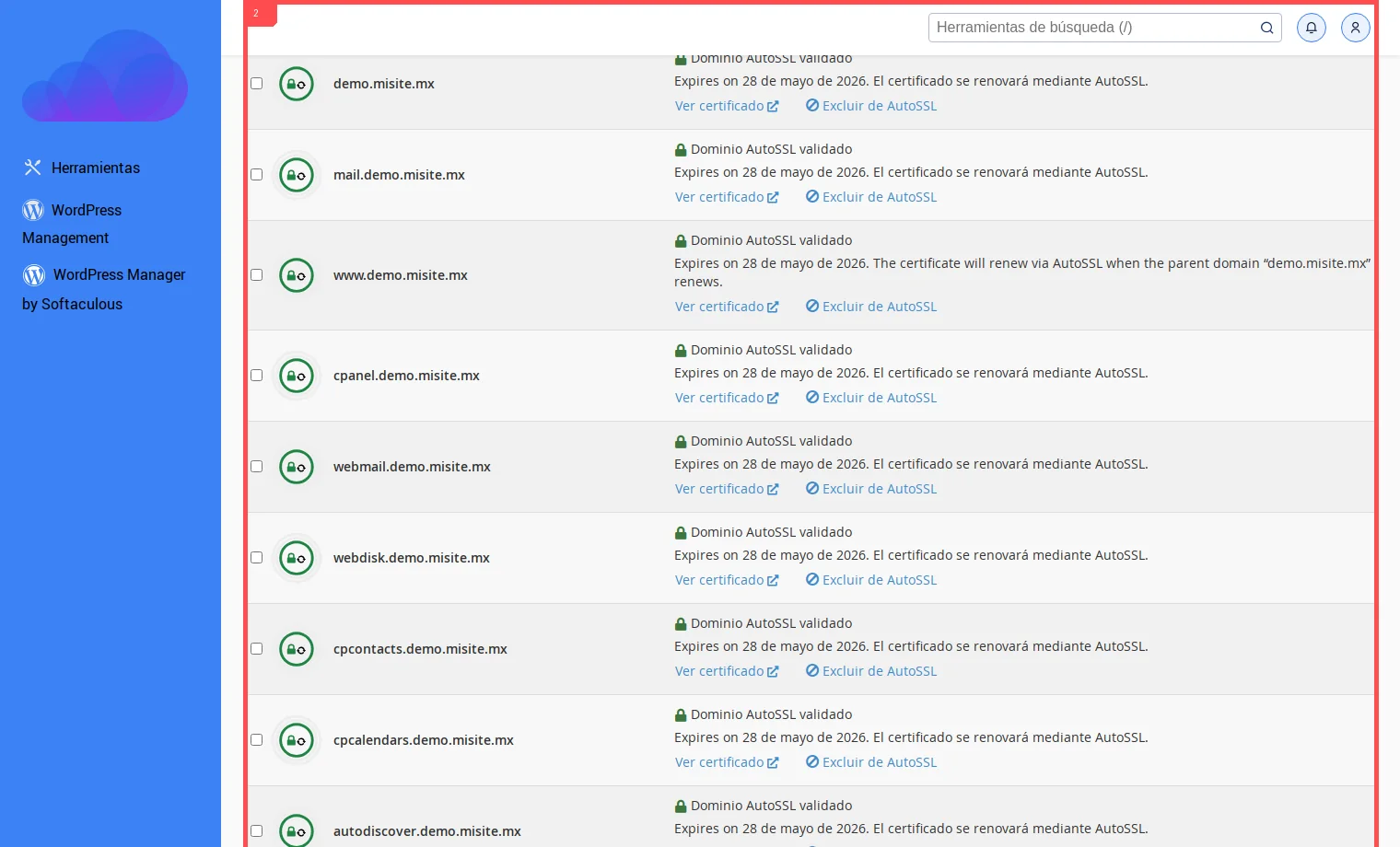This screenshot has width=1400, height=847.
Task: Click Excluir de AutoSSL for webdisk.demo.misite.mx
Action: click(870, 580)
